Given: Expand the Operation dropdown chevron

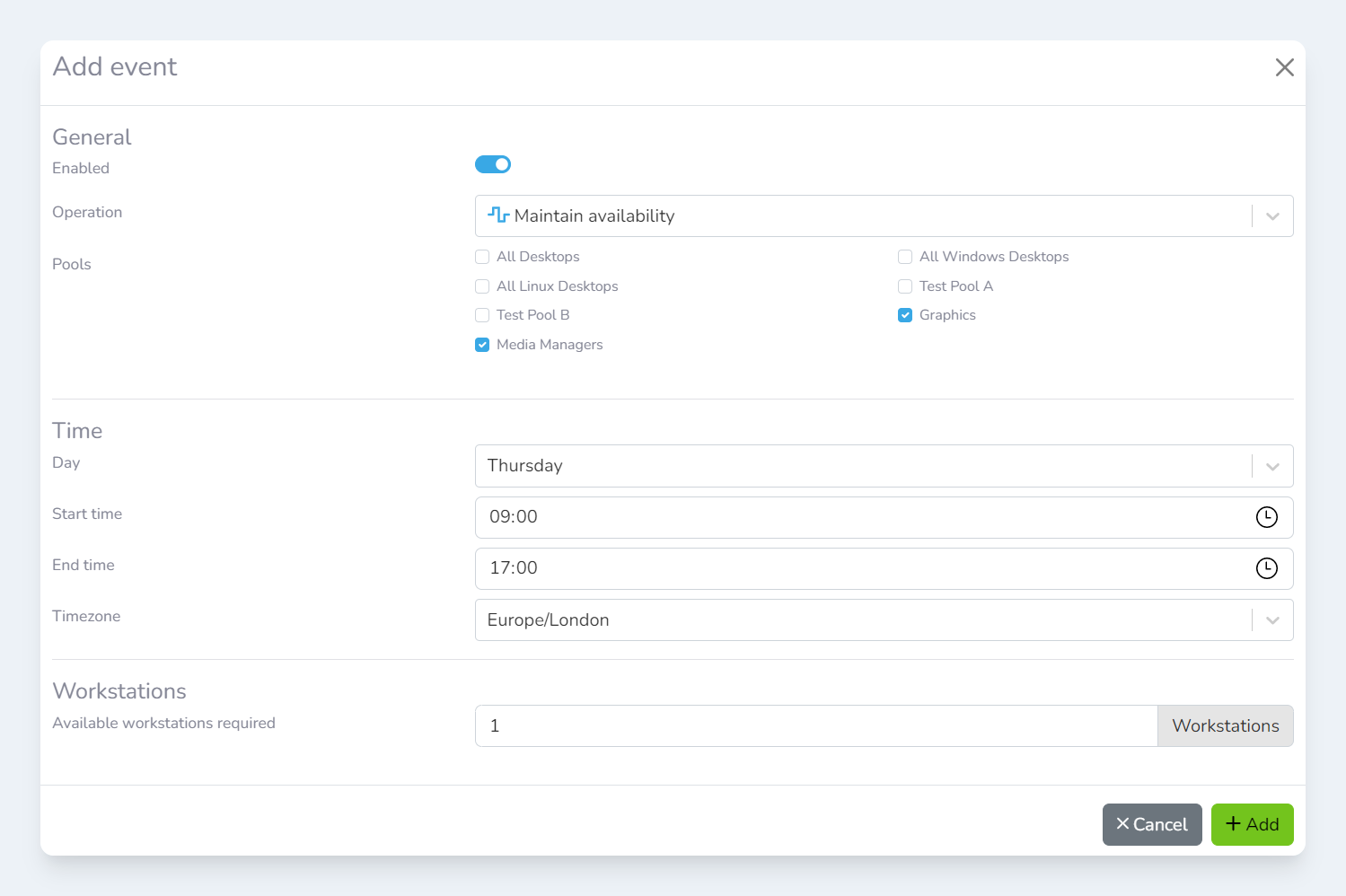Looking at the screenshot, I should coord(1272,216).
